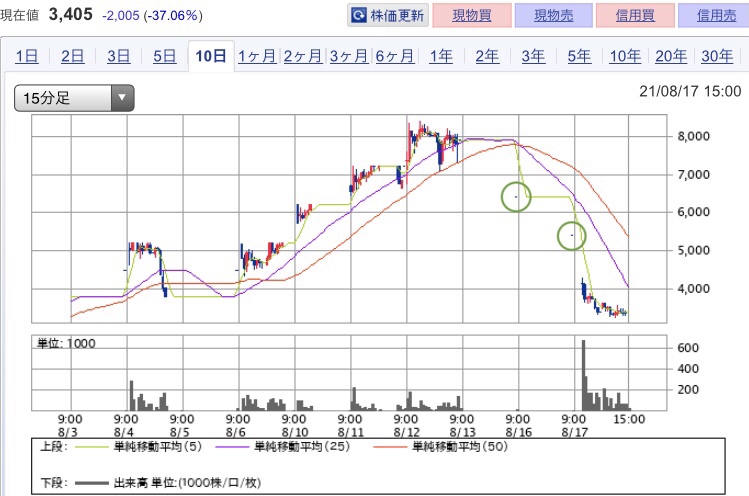The width and height of the screenshot is (749, 496).
Task: Switch to the 2ヶ月 chart range
Action: tap(303, 56)
